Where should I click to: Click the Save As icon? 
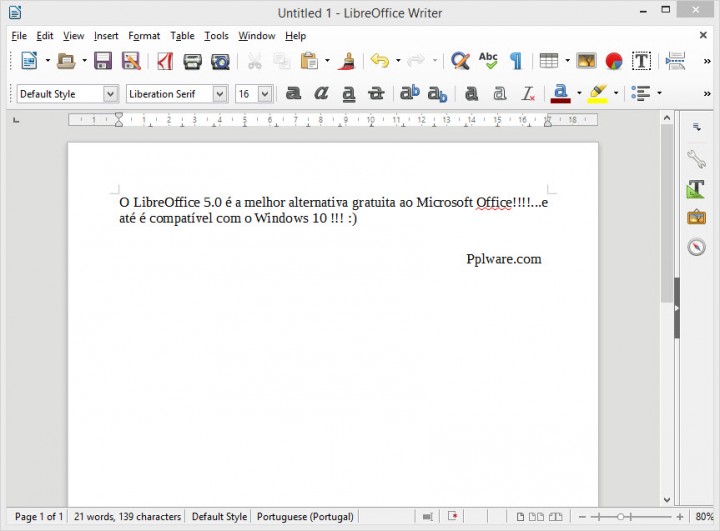[x=131, y=61]
